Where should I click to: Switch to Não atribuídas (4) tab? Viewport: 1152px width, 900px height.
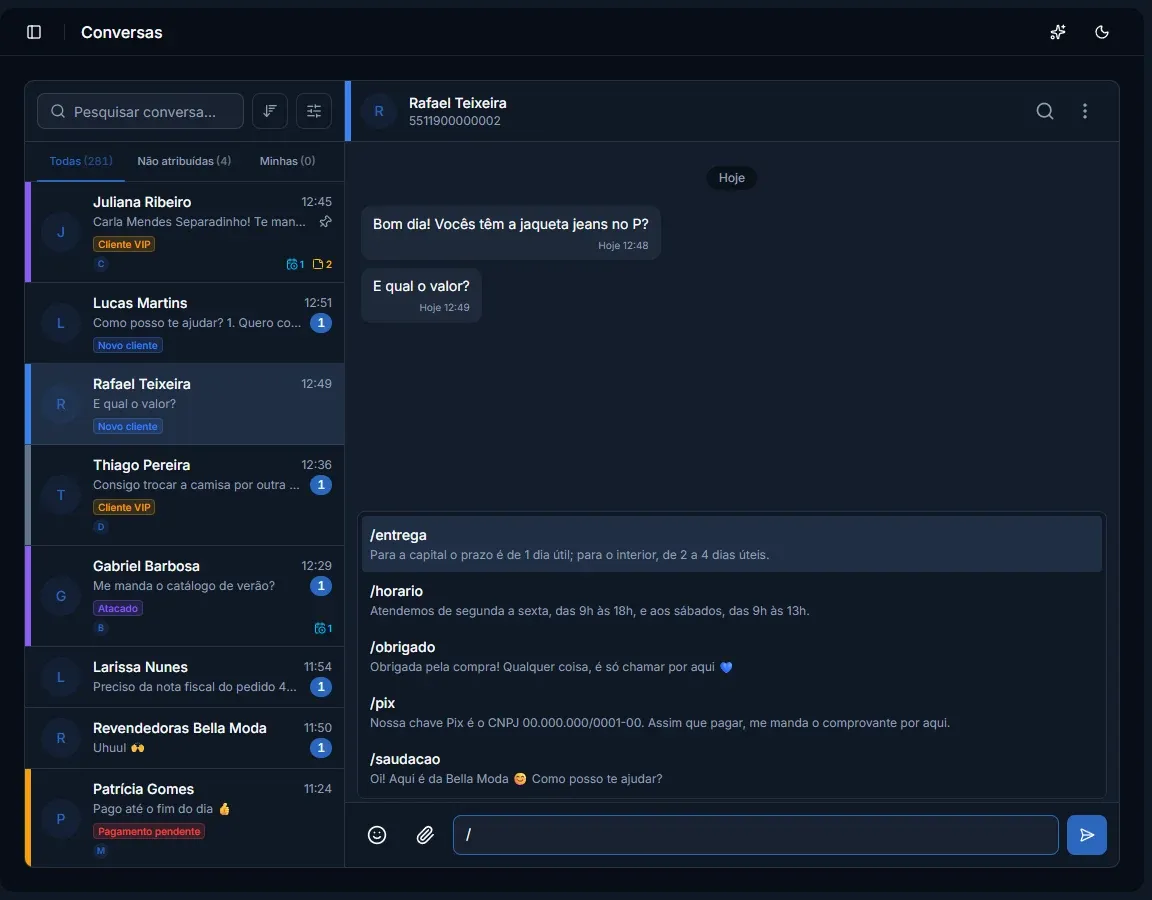click(184, 161)
